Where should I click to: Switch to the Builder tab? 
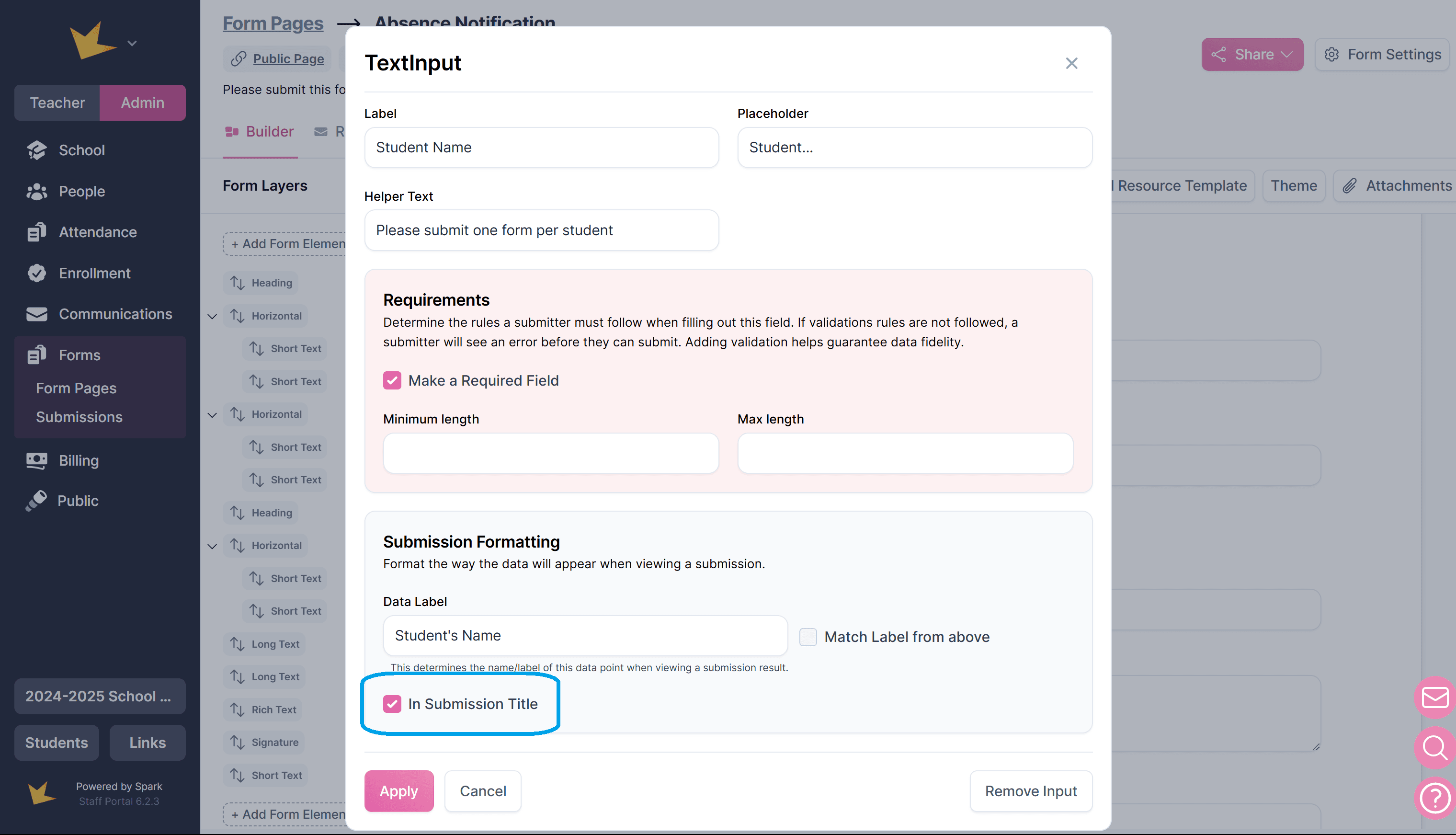260,132
